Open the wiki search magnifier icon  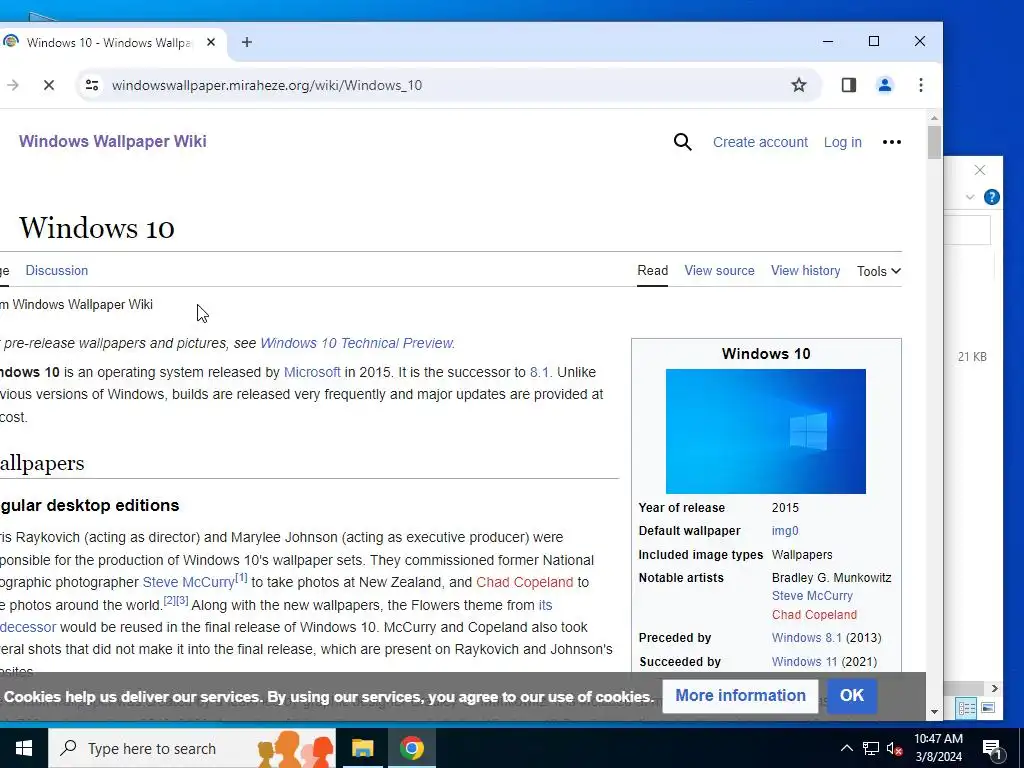[x=682, y=142]
